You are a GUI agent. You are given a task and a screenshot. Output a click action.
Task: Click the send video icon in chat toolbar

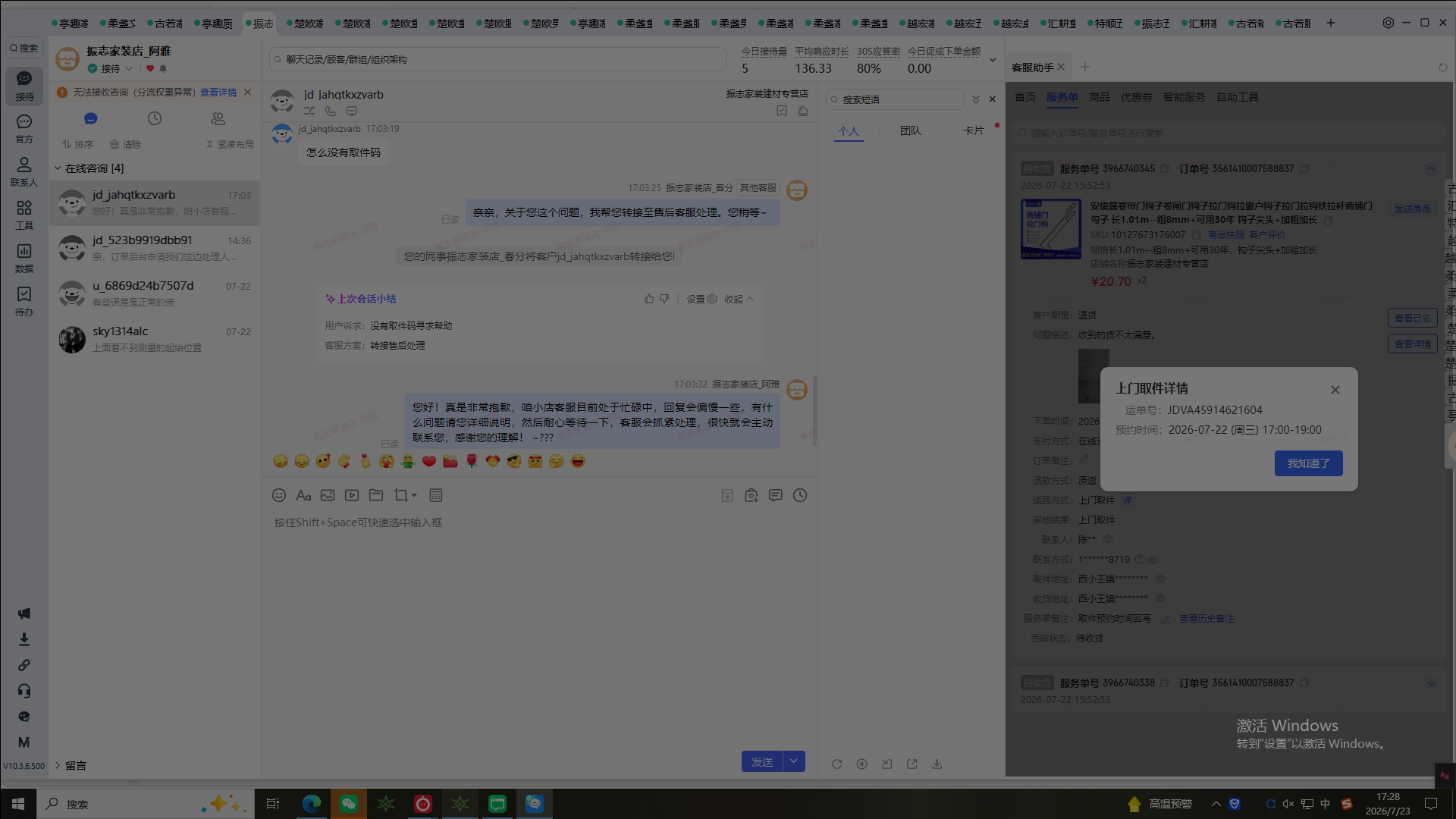(352, 495)
